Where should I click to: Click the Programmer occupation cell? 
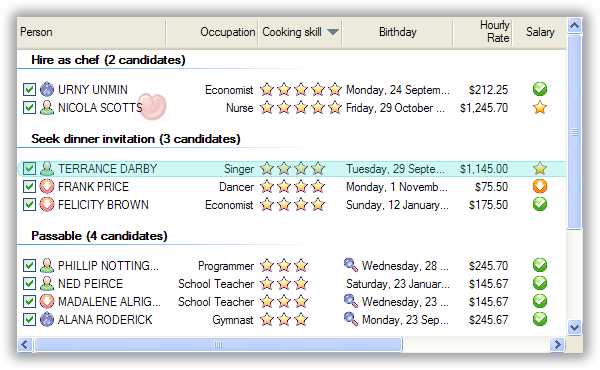pyautogui.click(x=226, y=266)
